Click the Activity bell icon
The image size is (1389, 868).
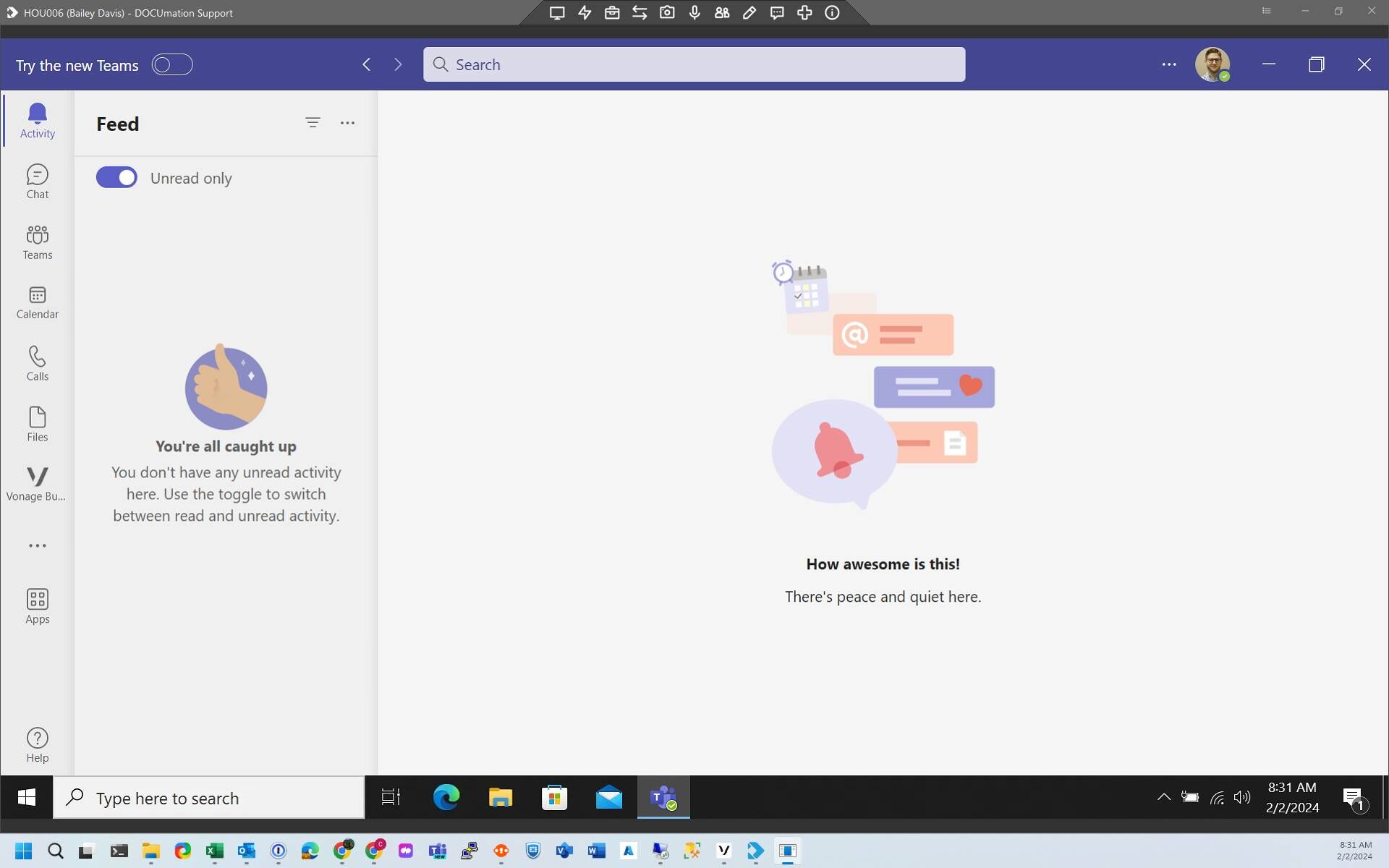(37, 120)
